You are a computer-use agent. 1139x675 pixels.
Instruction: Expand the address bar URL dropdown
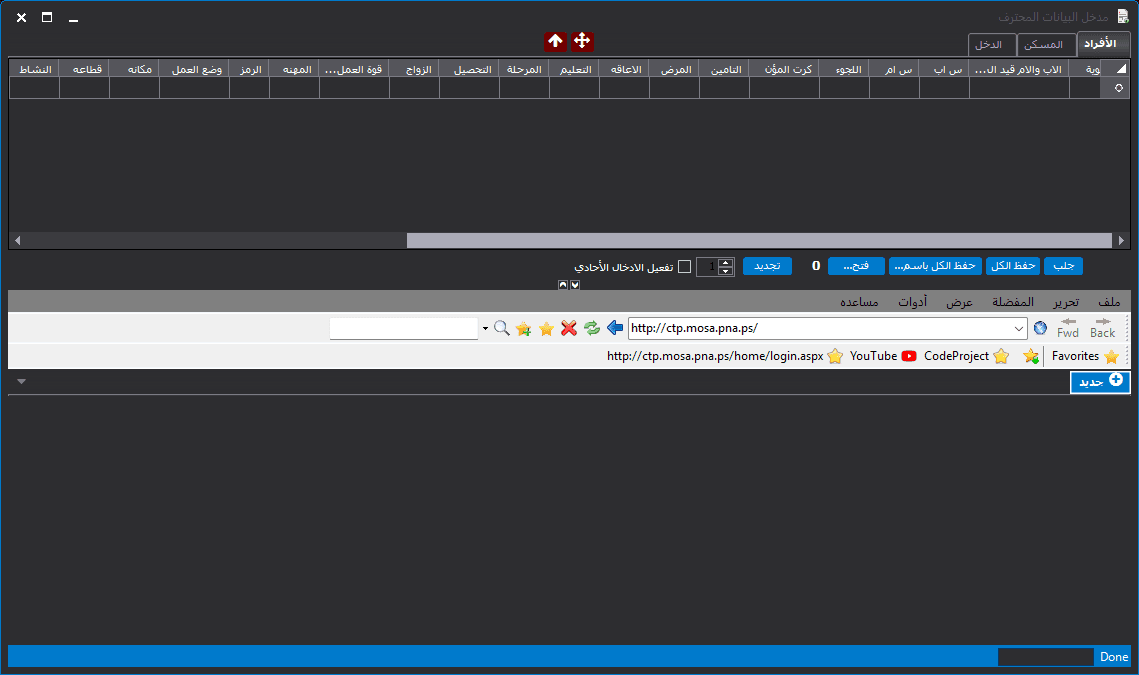(x=1018, y=328)
